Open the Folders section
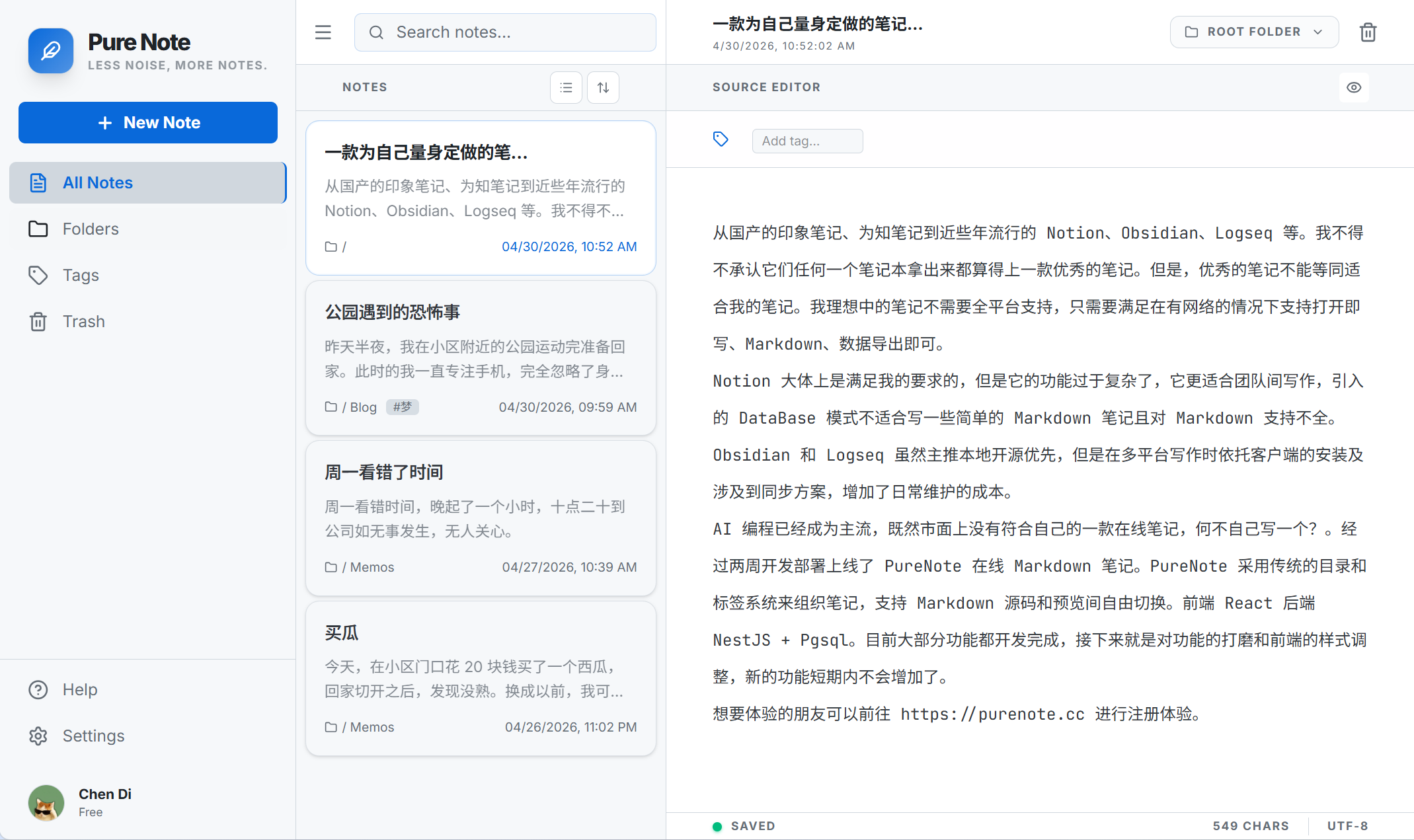Screen dimensions: 1414x840 [148, 229]
